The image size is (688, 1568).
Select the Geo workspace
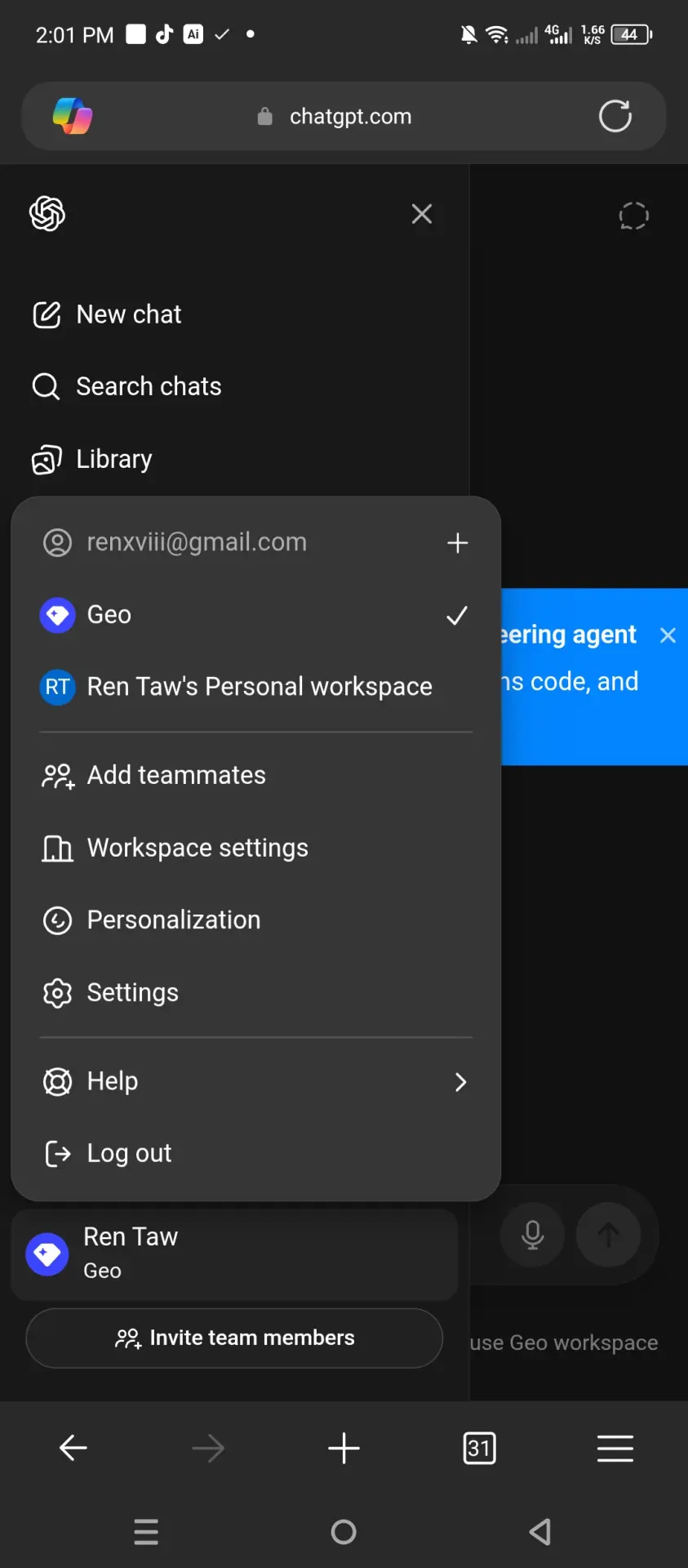(x=255, y=615)
